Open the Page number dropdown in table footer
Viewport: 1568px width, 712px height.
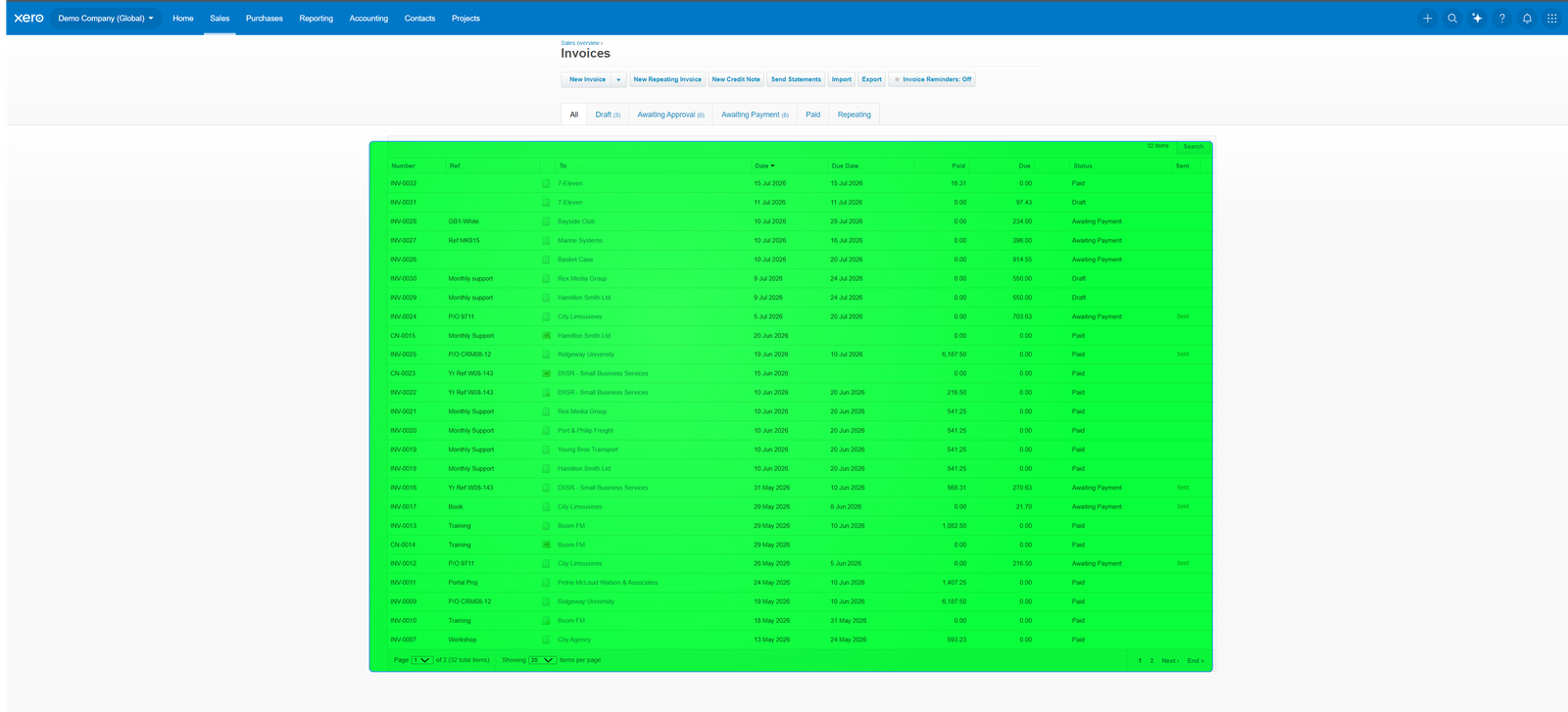(x=421, y=660)
